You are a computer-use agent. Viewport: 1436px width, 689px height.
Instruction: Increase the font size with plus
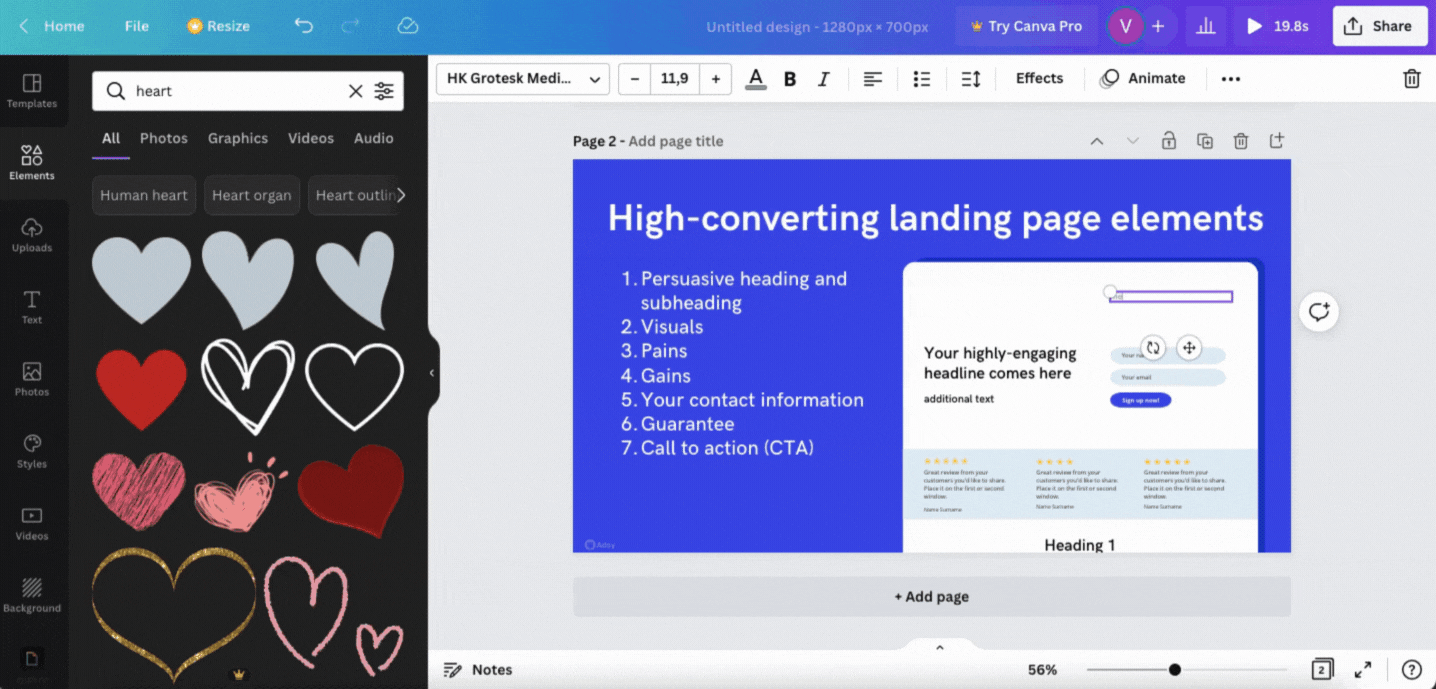click(x=715, y=79)
